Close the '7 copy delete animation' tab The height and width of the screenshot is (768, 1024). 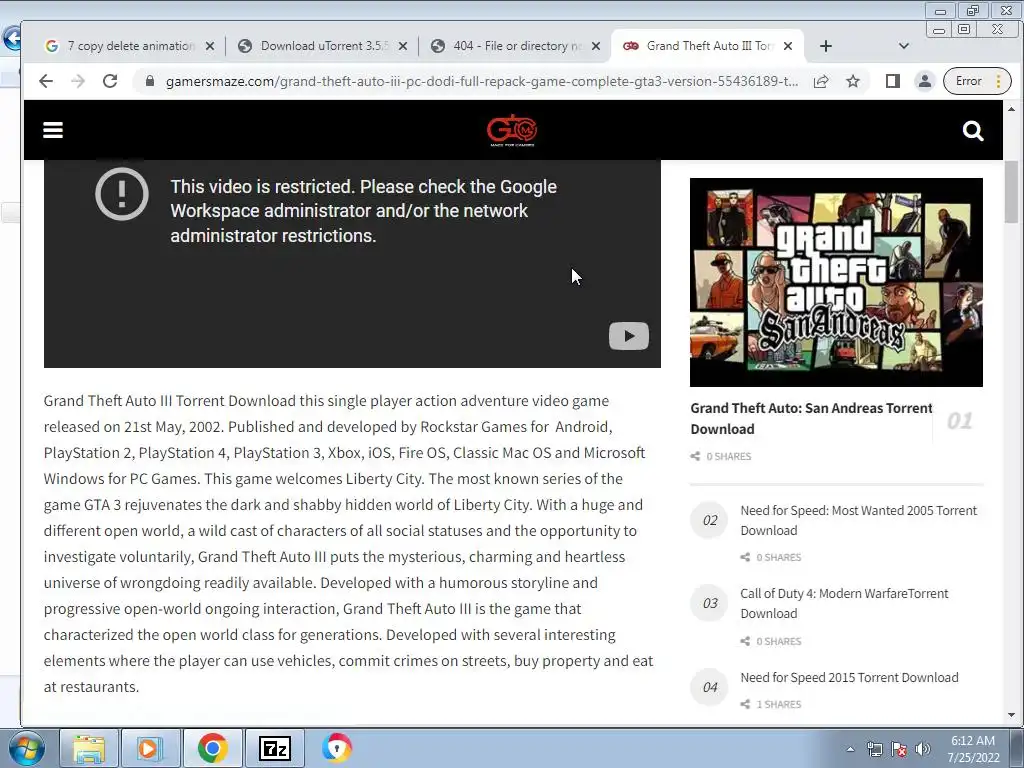(210, 46)
